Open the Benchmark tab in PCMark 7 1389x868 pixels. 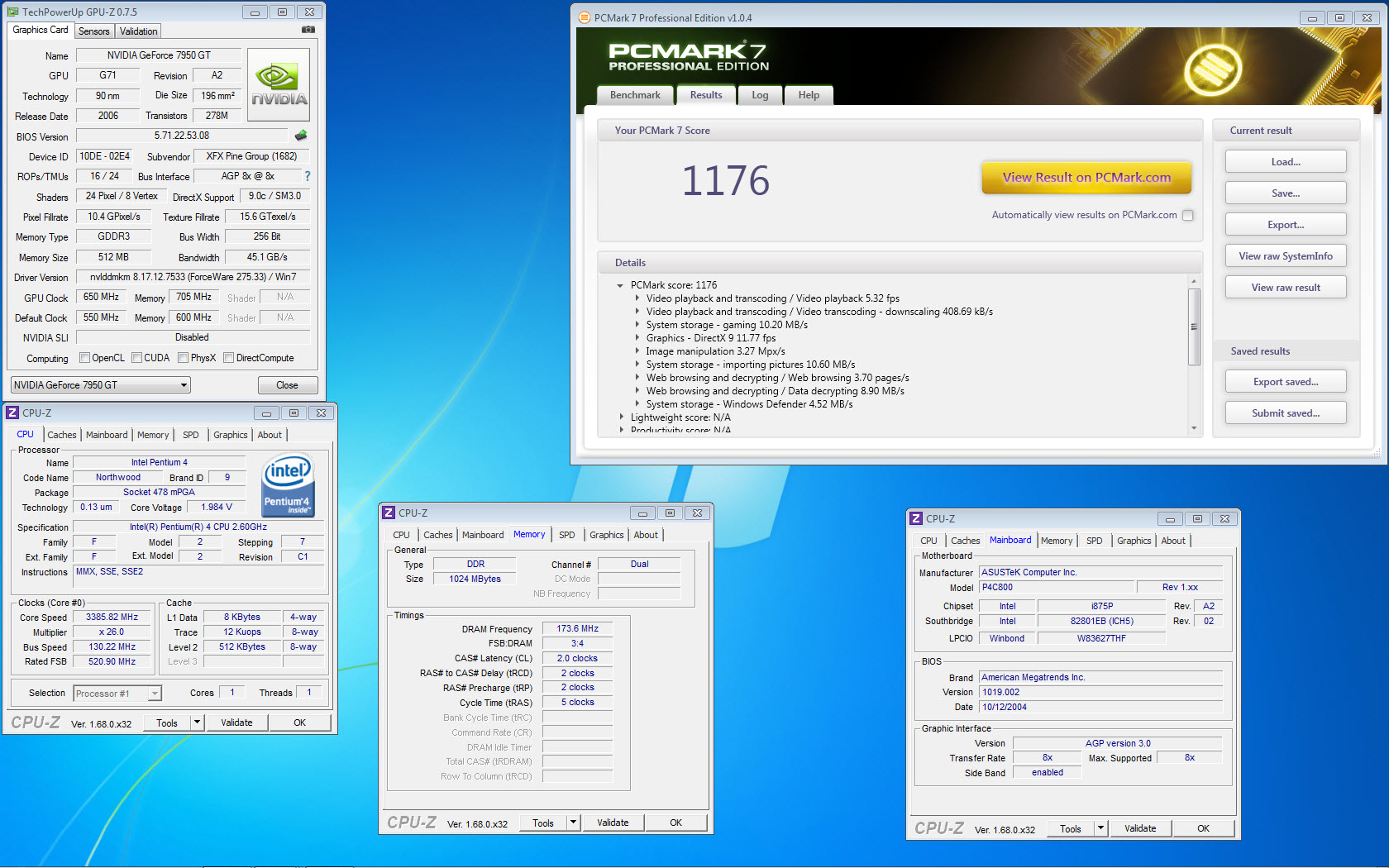pyautogui.click(x=635, y=95)
